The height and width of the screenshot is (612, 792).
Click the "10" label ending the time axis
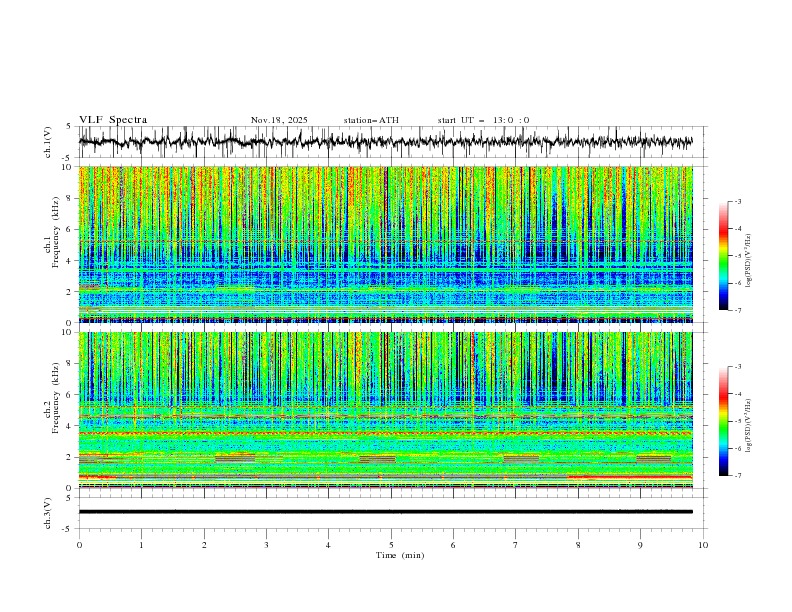703,545
